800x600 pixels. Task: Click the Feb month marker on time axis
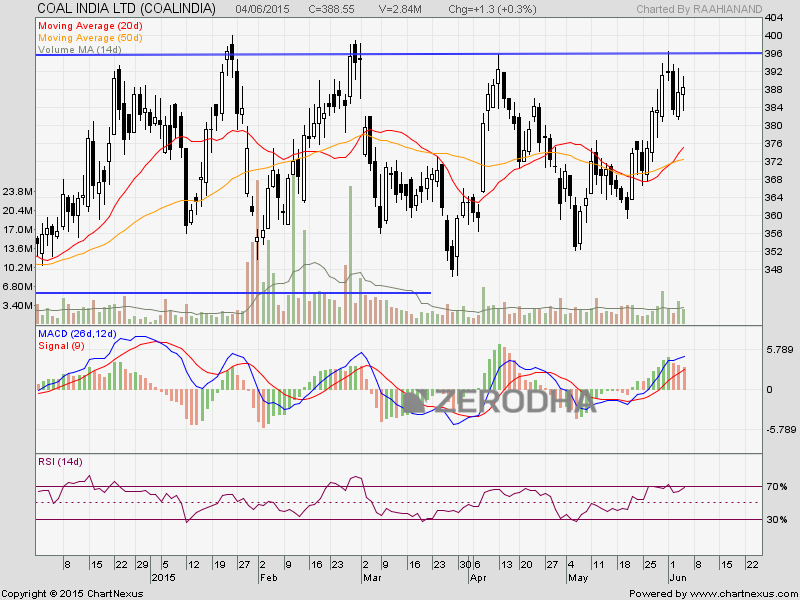point(268,578)
